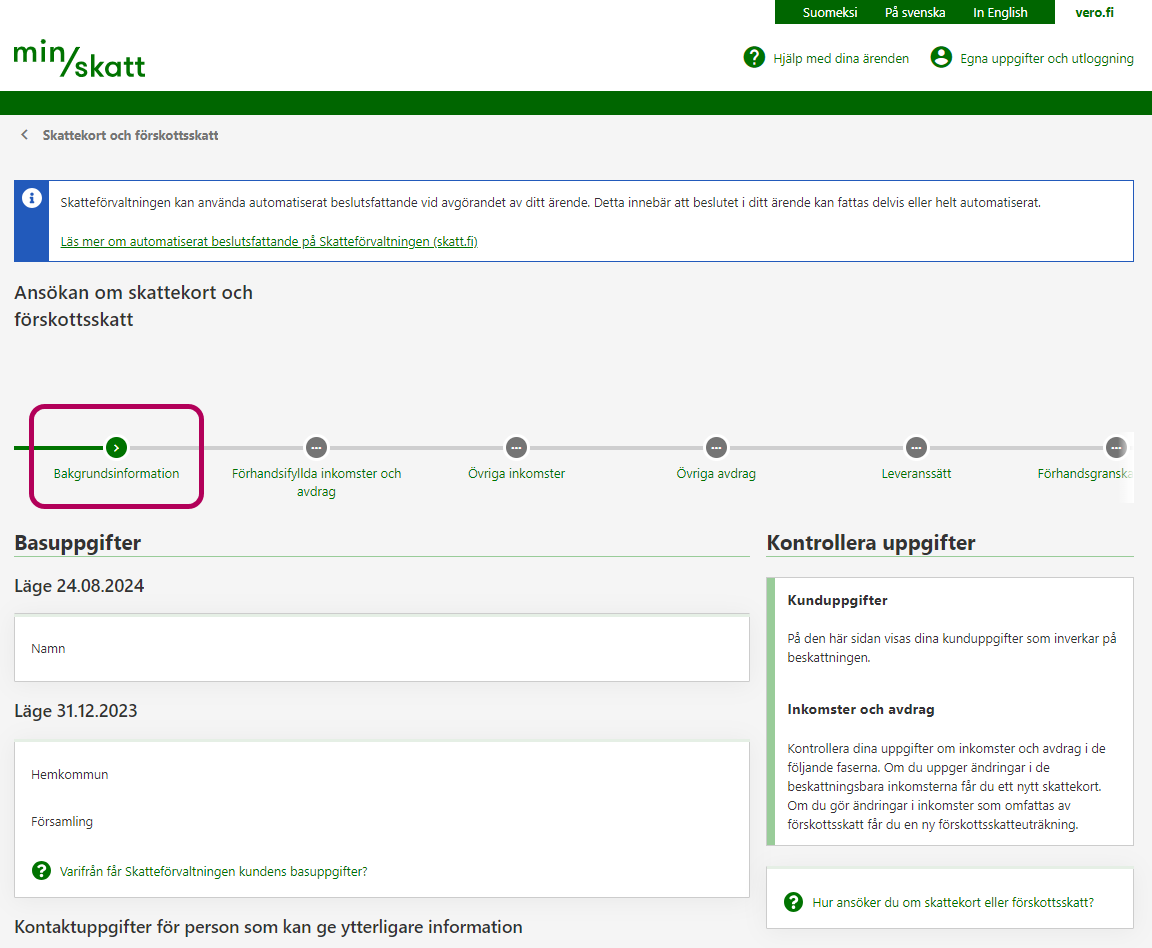1152x948 pixels.
Task: Select the På svenska language option
Action: coord(915,13)
